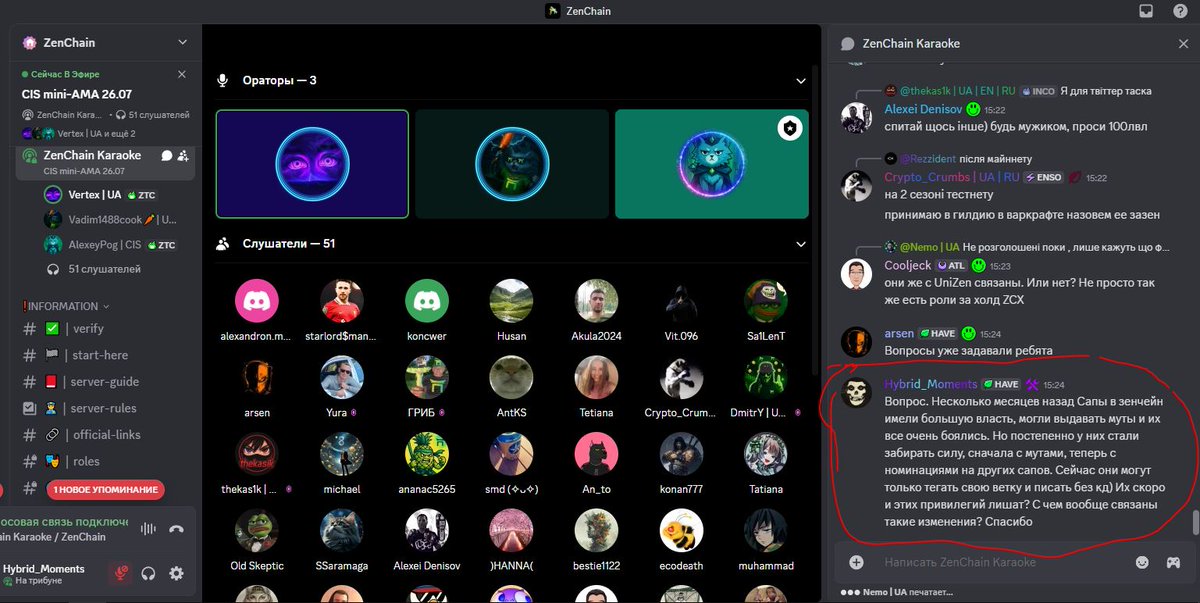Click Sa1LenT listener avatar
Image resolution: width=1200 pixels, height=603 pixels.
[766, 300]
